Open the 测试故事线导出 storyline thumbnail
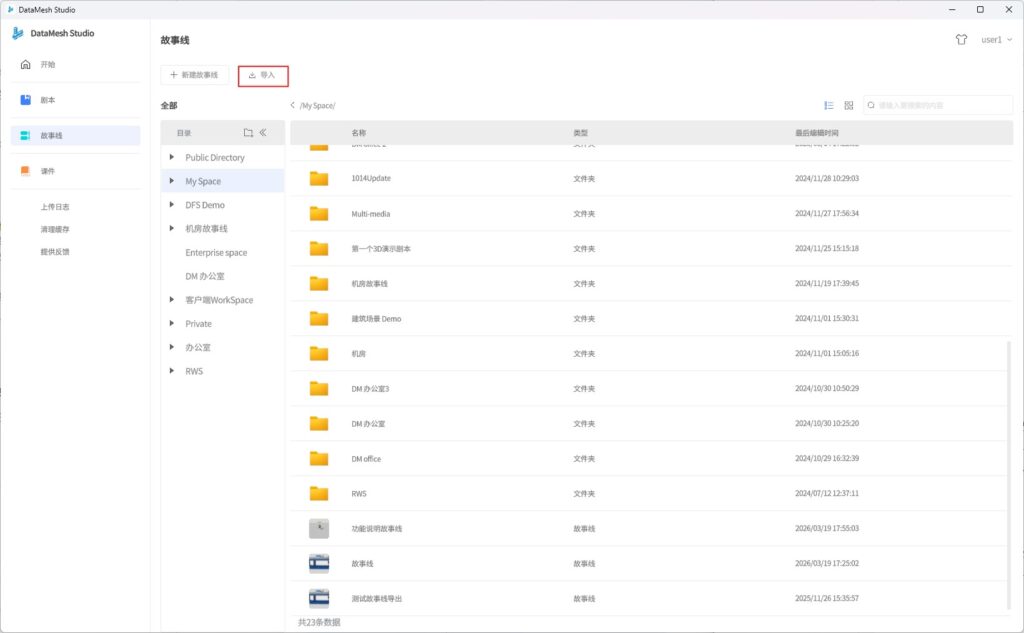 (x=319, y=598)
